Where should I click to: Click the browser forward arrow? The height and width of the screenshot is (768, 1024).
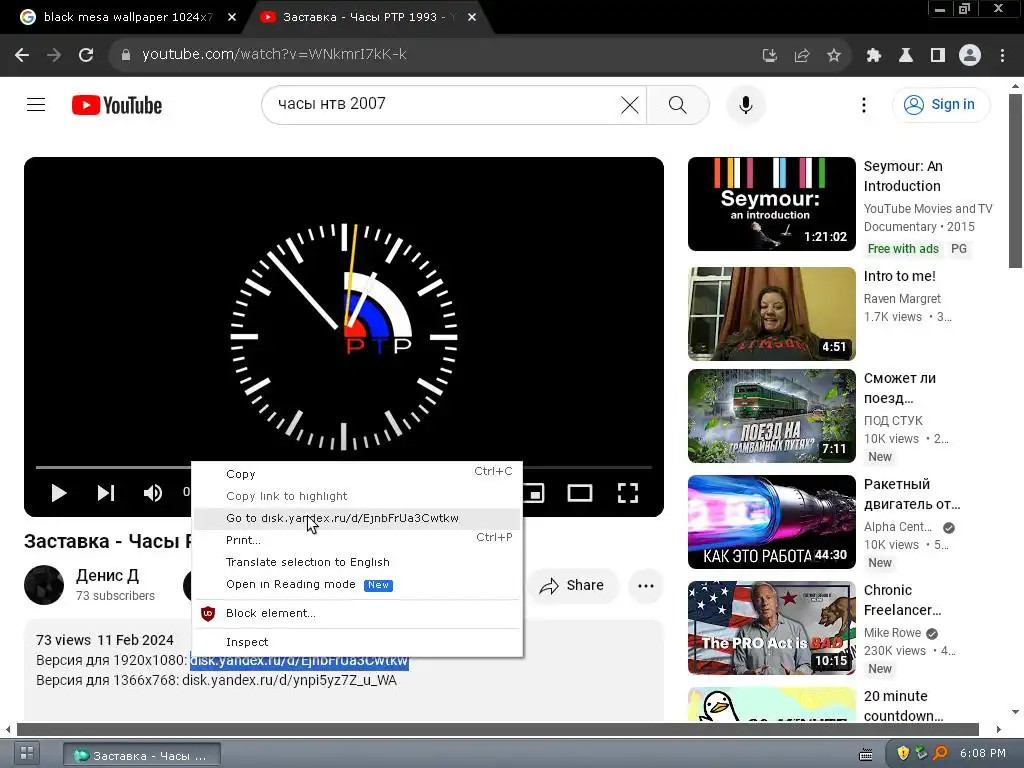54,55
